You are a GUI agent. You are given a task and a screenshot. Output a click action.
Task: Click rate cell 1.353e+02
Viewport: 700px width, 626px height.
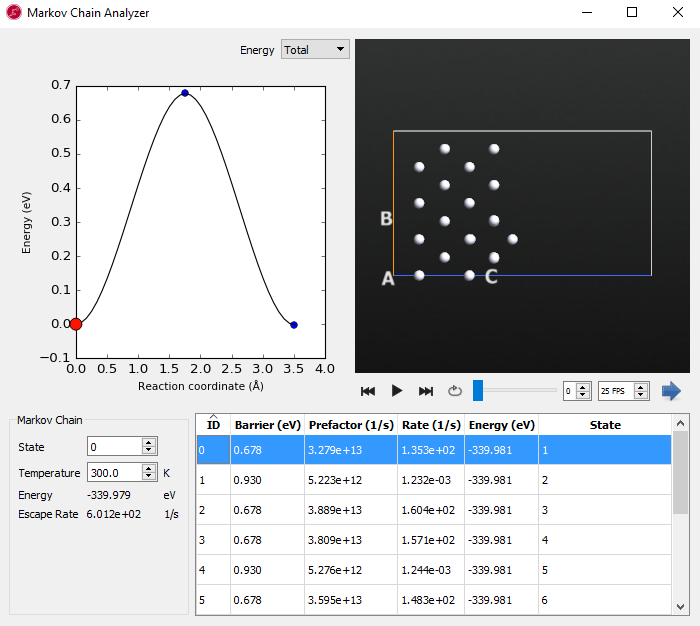click(x=431, y=450)
